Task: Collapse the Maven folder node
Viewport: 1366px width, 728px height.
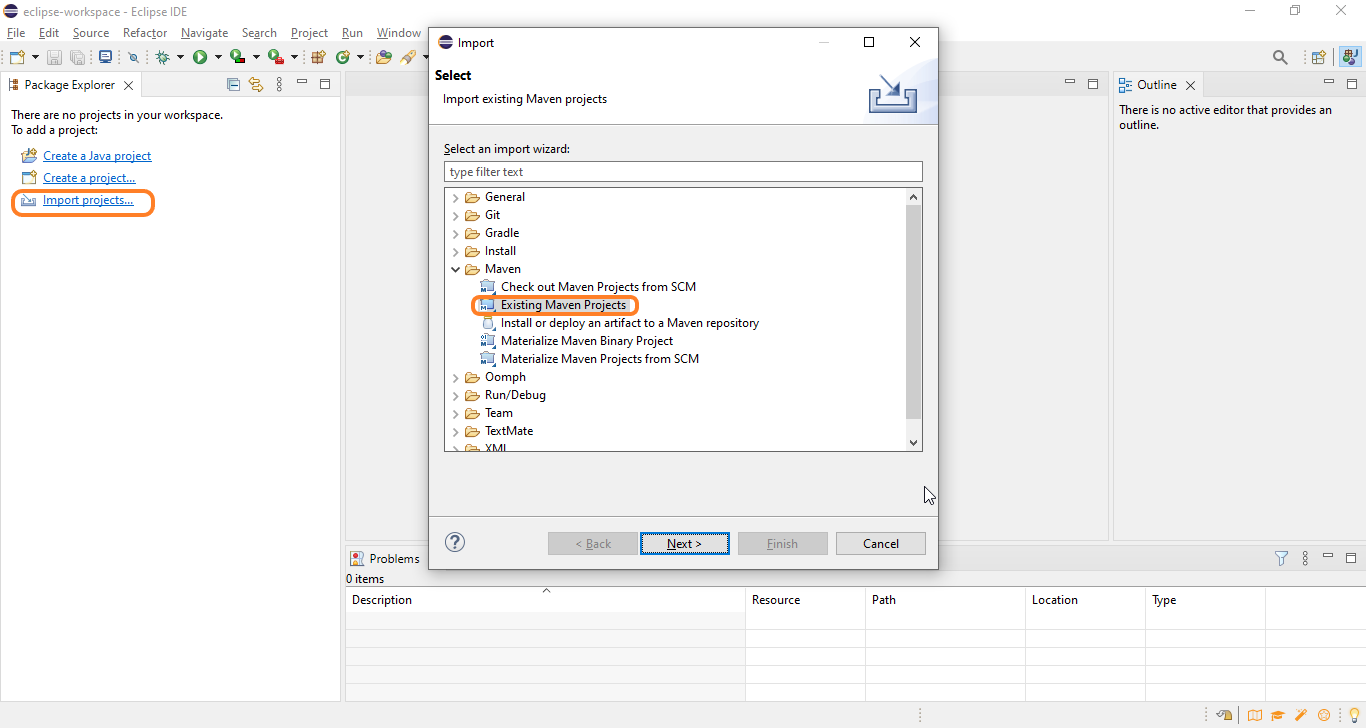Action: click(456, 270)
